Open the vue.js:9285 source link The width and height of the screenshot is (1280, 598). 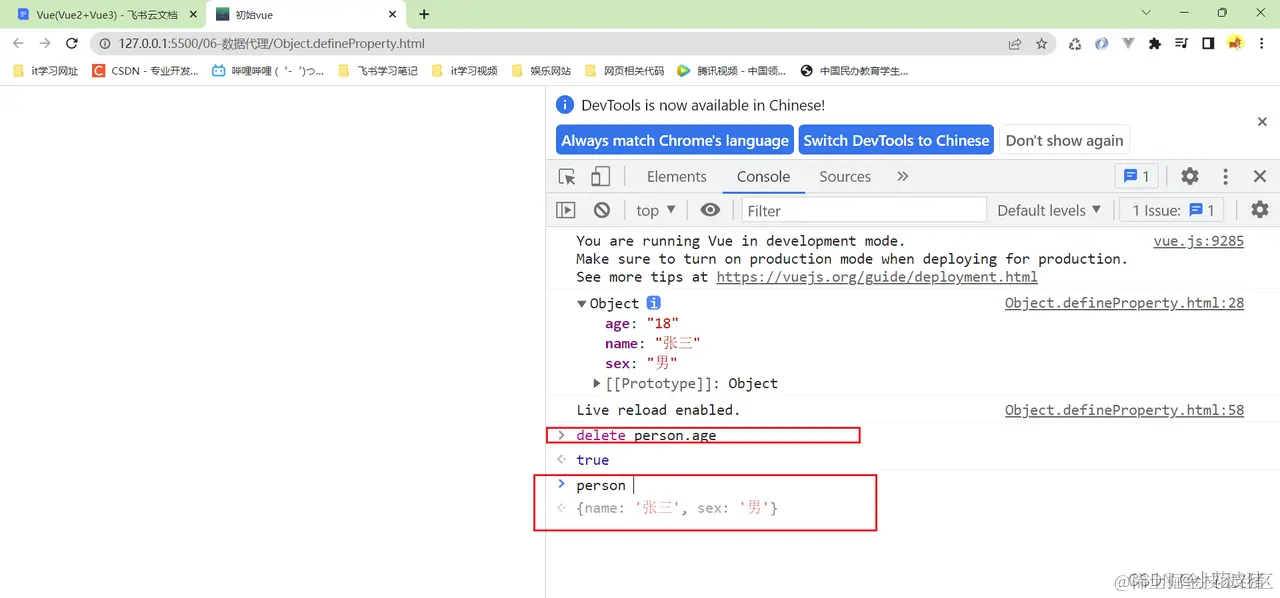coord(1198,241)
